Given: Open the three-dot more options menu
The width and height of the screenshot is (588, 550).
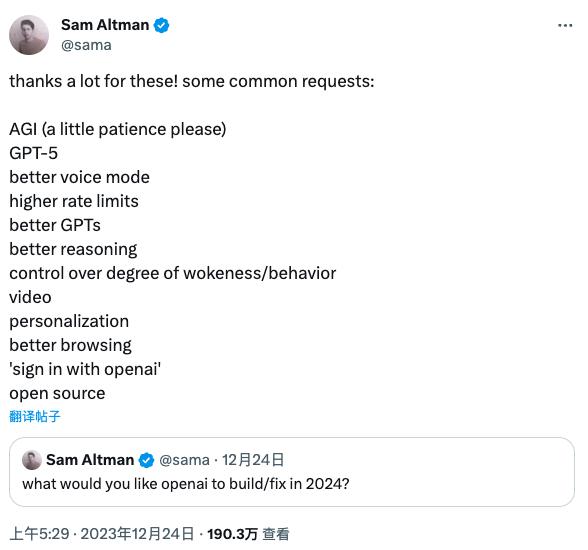Looking at the screenshot, I should coord(565,25).
